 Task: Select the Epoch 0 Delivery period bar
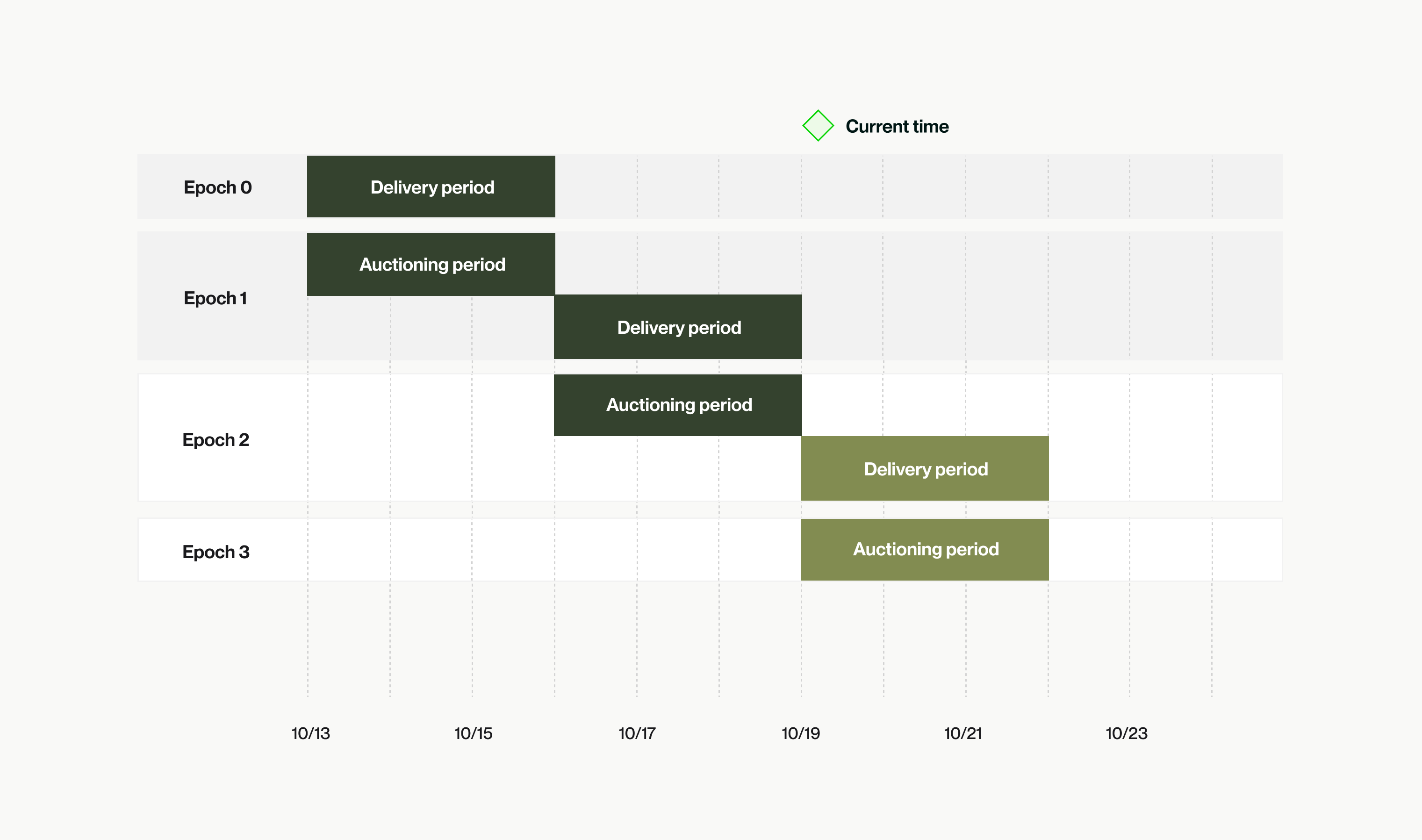pyautogui.click(x=431, y=187)
